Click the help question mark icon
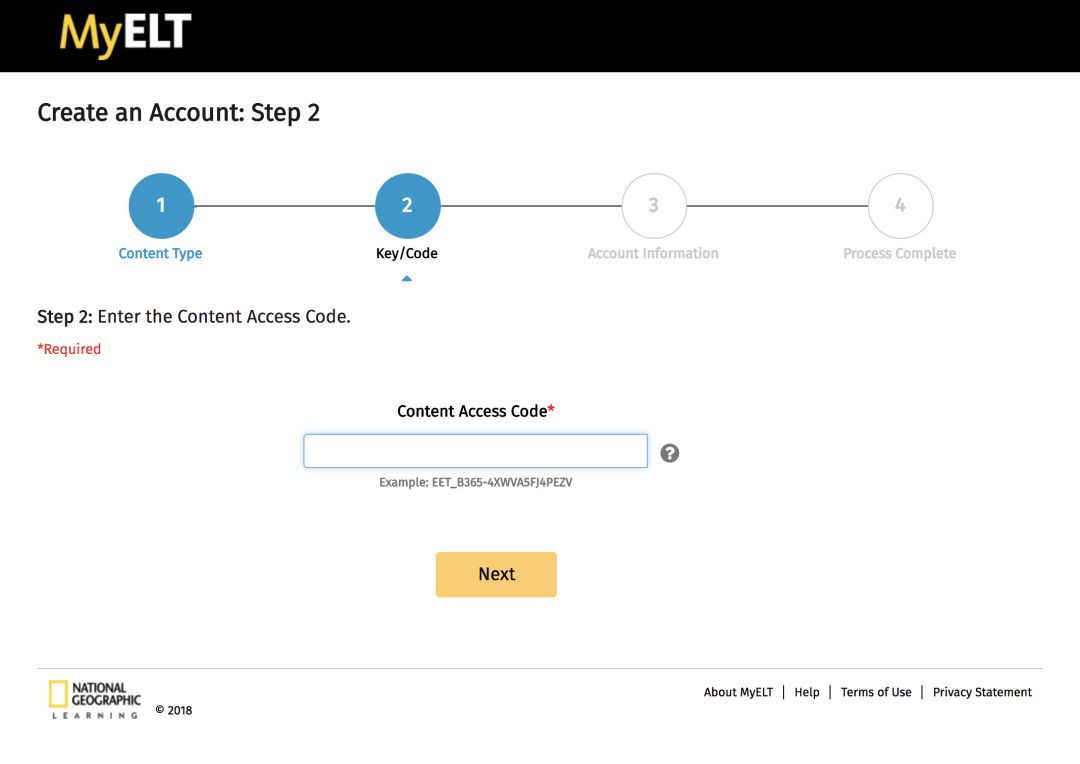This screenshot has width=1080, height=764. tap(669, 453)
